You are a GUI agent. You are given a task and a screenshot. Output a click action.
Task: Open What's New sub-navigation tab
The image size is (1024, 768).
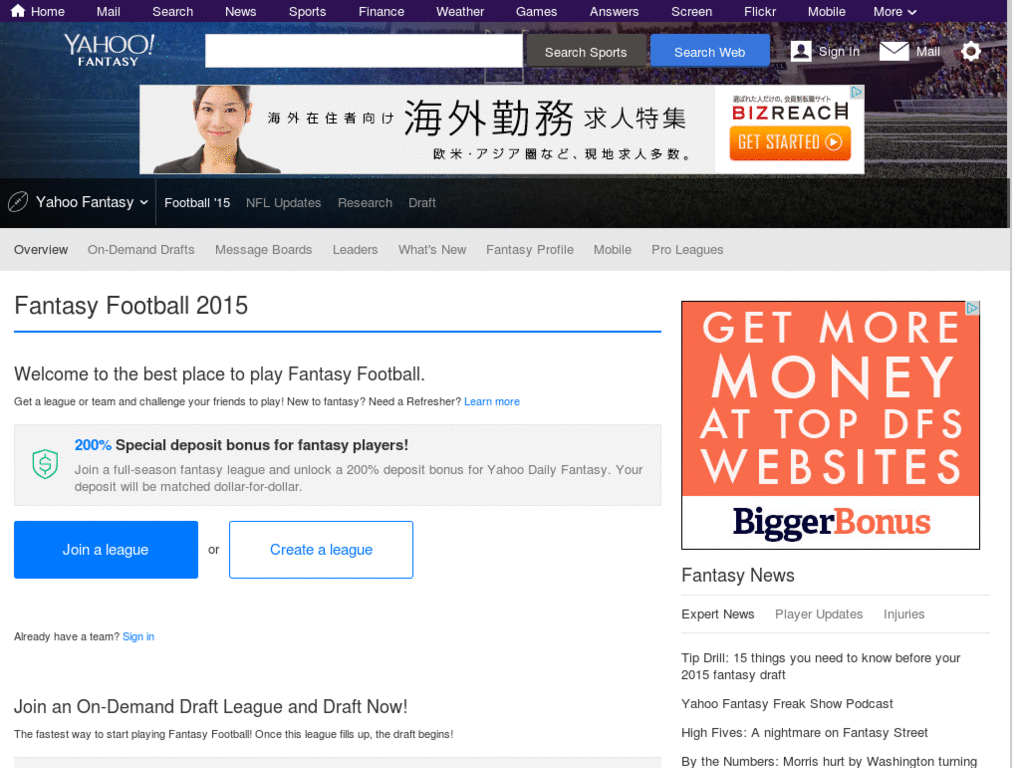click(432, 249)
